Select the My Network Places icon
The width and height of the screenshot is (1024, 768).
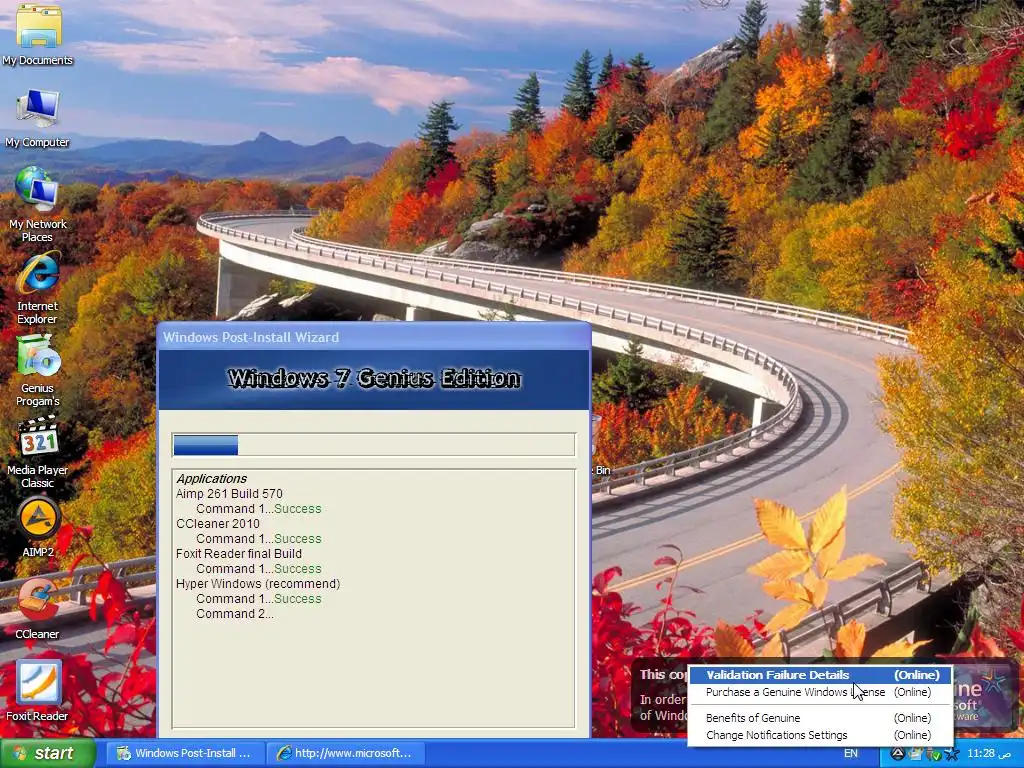37,204
